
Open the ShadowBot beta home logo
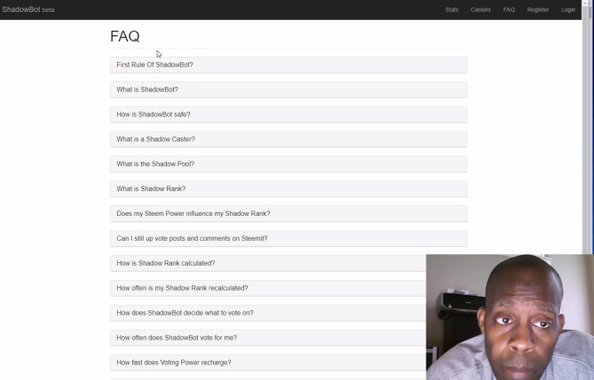[x=28, y=9]
